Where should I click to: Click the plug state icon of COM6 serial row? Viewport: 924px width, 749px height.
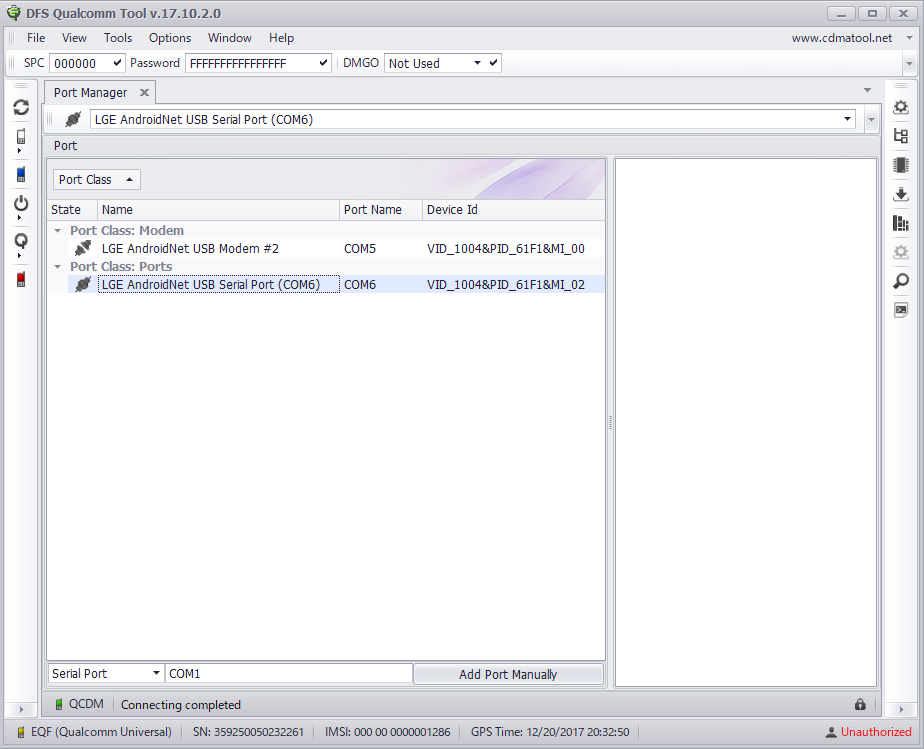click(83, 285)
